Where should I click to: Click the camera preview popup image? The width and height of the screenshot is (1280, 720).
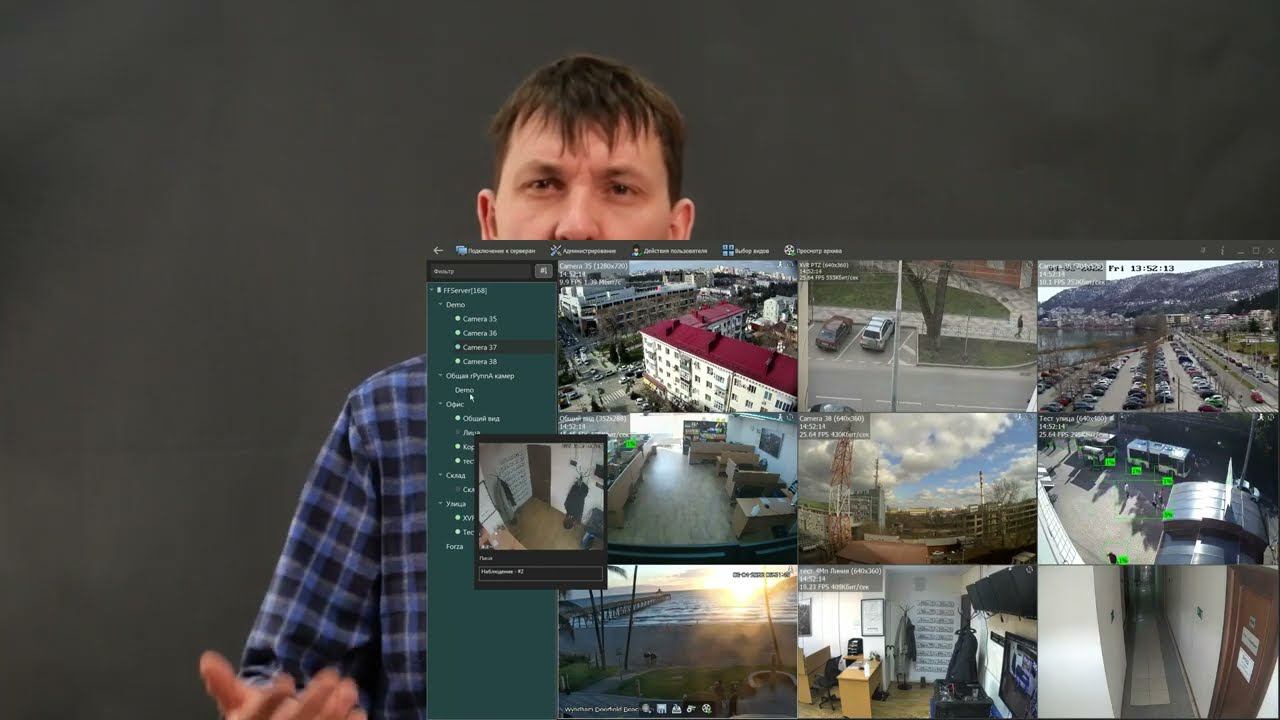click(x=541, y=496)
